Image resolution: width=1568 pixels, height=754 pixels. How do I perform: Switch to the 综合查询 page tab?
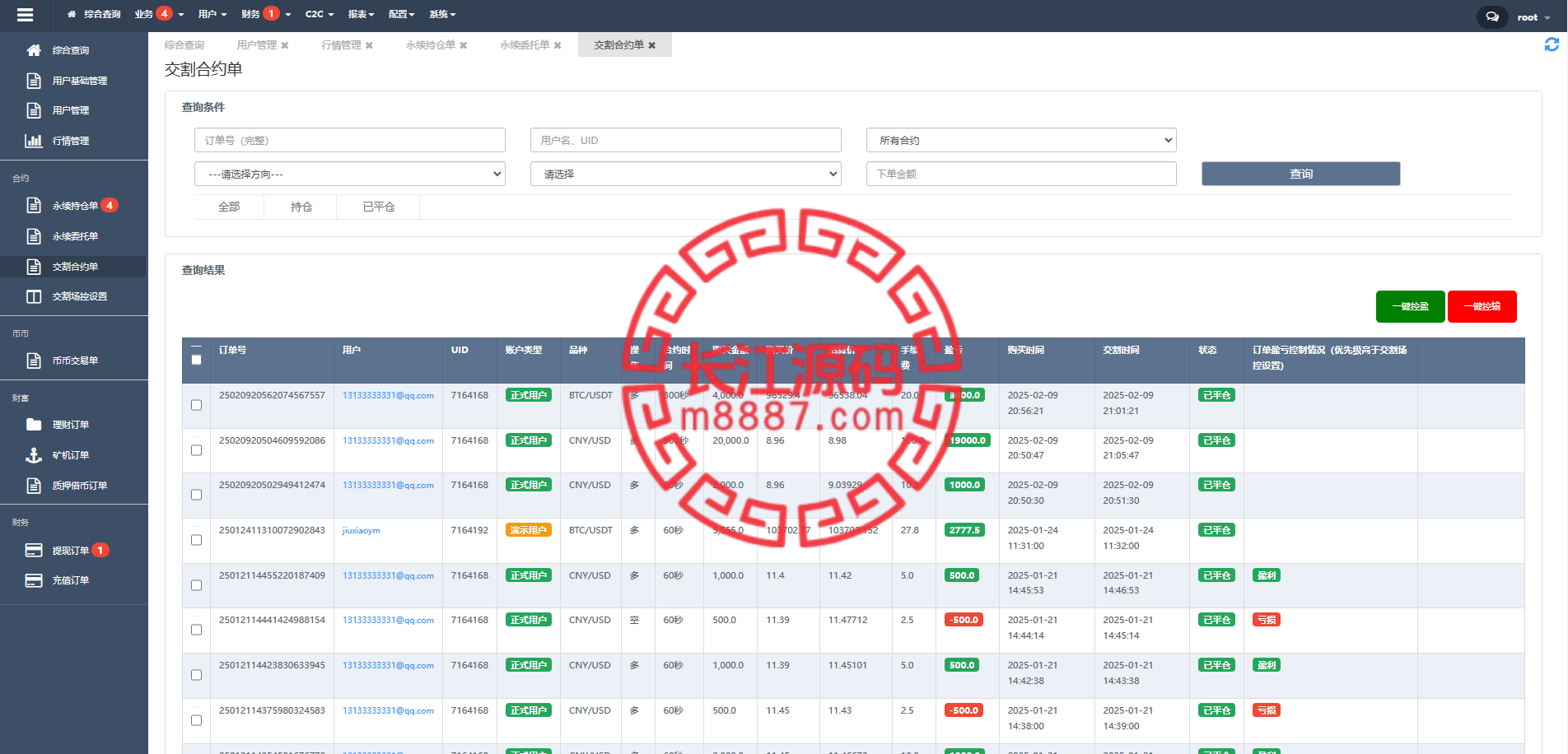pyautogui.click(x=184, y=45)
